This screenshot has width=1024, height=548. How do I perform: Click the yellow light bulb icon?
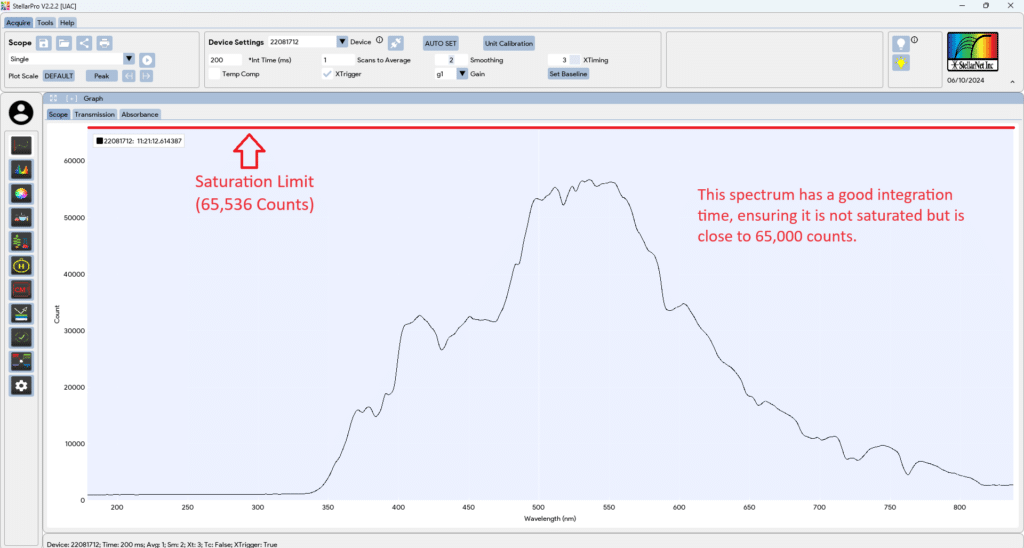click(901, 63)
